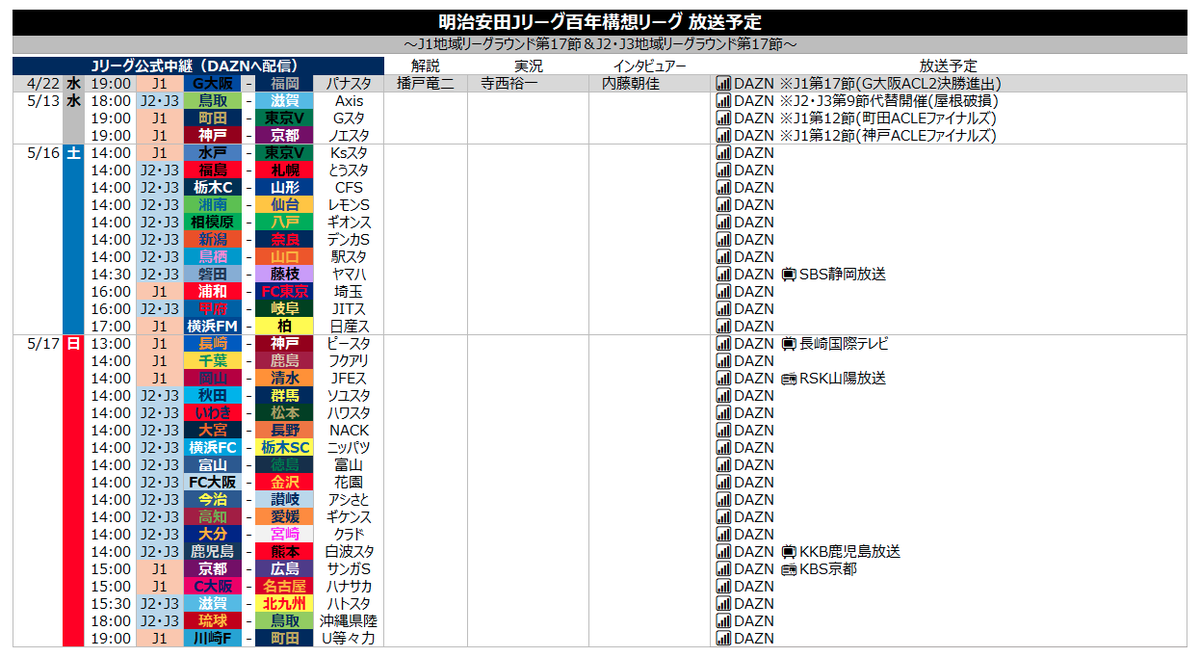Click the DAZN bars icon in 町田 vs 東京V row
The height and width of the screenshot is (657, 1200).
tap(724, 118)
